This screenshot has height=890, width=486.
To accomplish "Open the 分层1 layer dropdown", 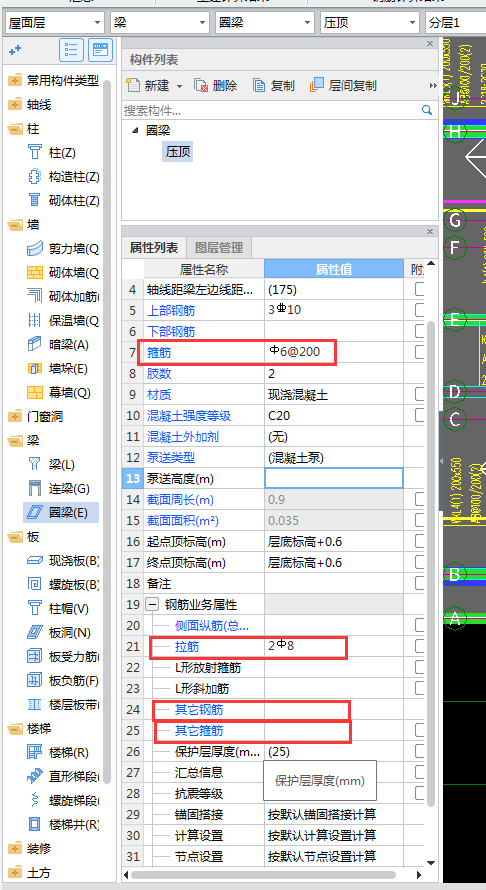I will point(455,23).
